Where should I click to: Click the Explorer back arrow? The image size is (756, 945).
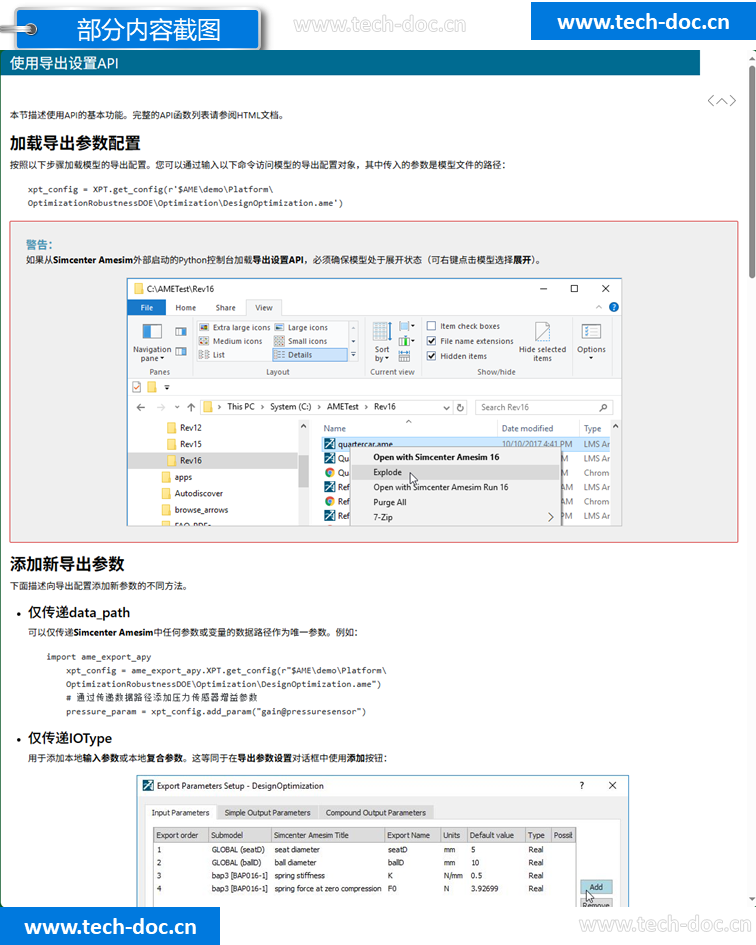tap(141, 407)
